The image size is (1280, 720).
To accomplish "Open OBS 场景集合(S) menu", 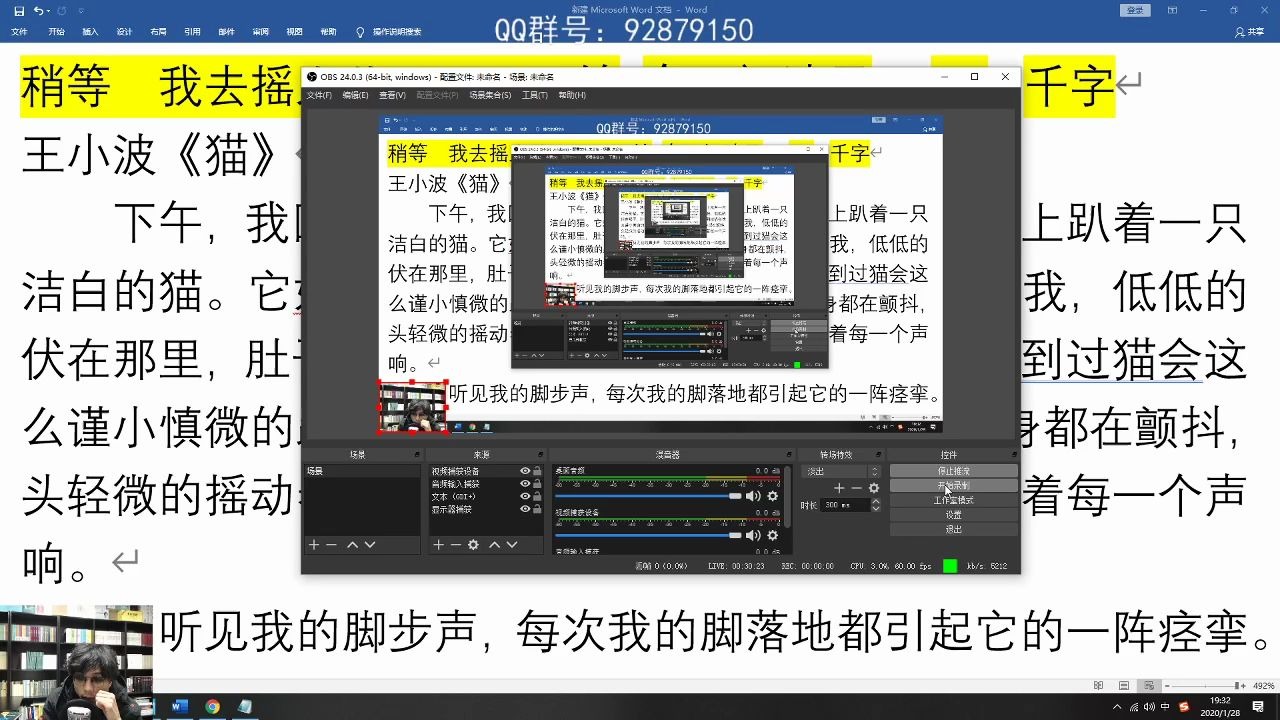I will pyautogui.click(x=489, y=95).
